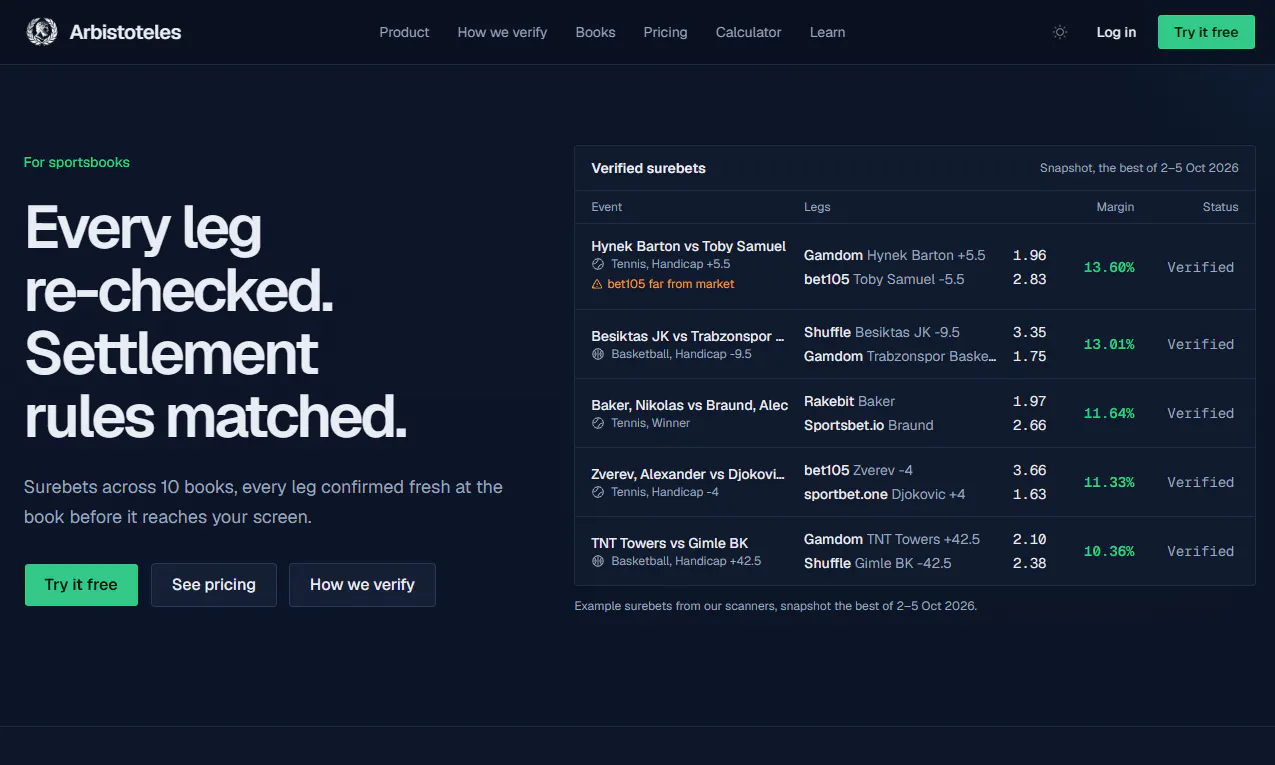The image size is (1275, 765).
Task: Select Besiktas JK vs Trabzonspor event
Action: tap(688, 336)
